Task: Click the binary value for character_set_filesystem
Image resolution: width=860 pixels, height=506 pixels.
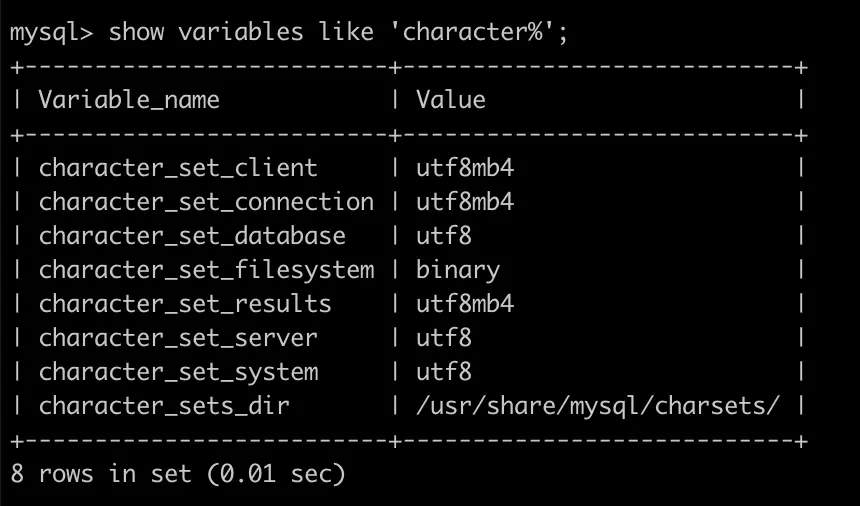Action: coord(458,270)
